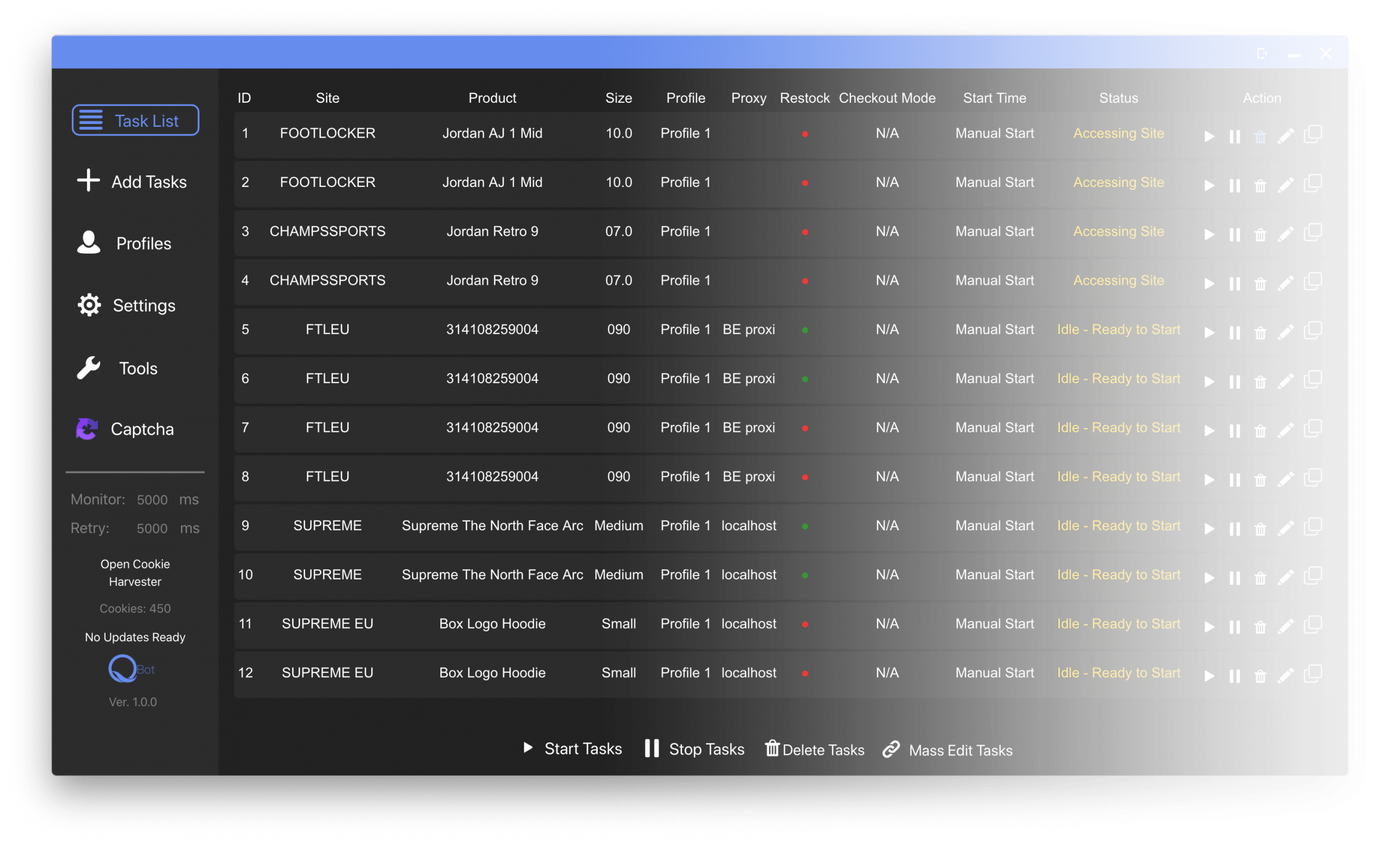Image resolution: width=1400 pixels, height=844 pixels.
Task: Edit task 9 SUPREME pencil icon
Action: click(1285, 528)
